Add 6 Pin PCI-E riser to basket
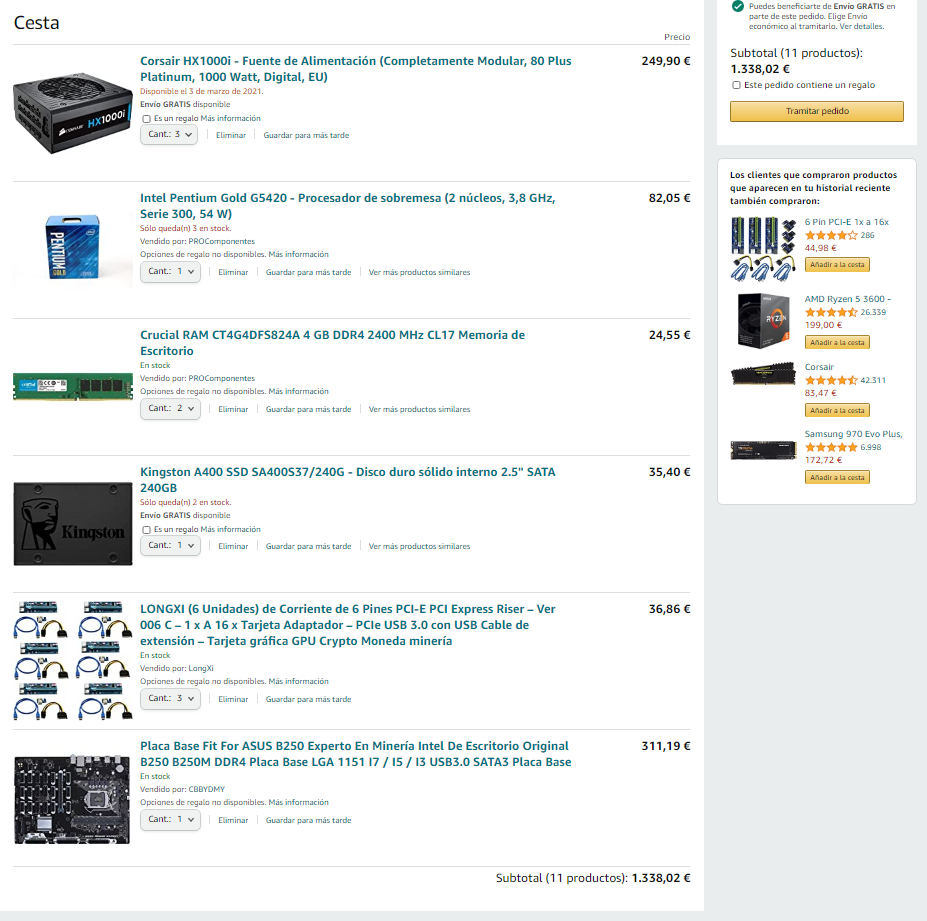This screenshot has height=921, width=927. pos(837,265)
